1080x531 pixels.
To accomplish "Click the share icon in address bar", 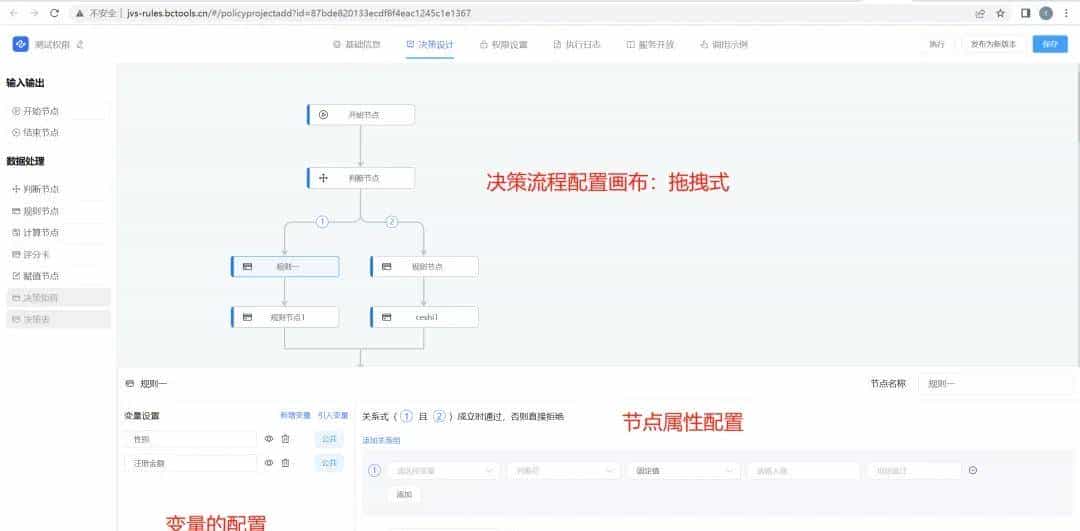I will pyautogui.click(x=980, y=13).
